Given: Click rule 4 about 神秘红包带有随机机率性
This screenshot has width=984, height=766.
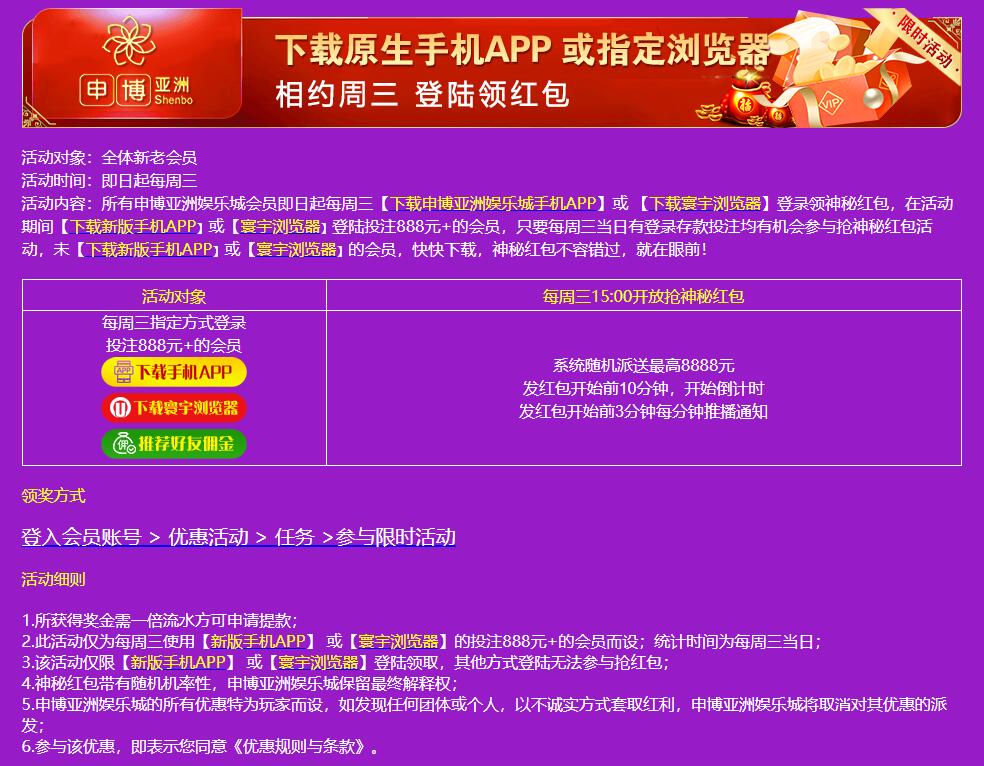Looking at the screenshot, I should tap(240, 684).
